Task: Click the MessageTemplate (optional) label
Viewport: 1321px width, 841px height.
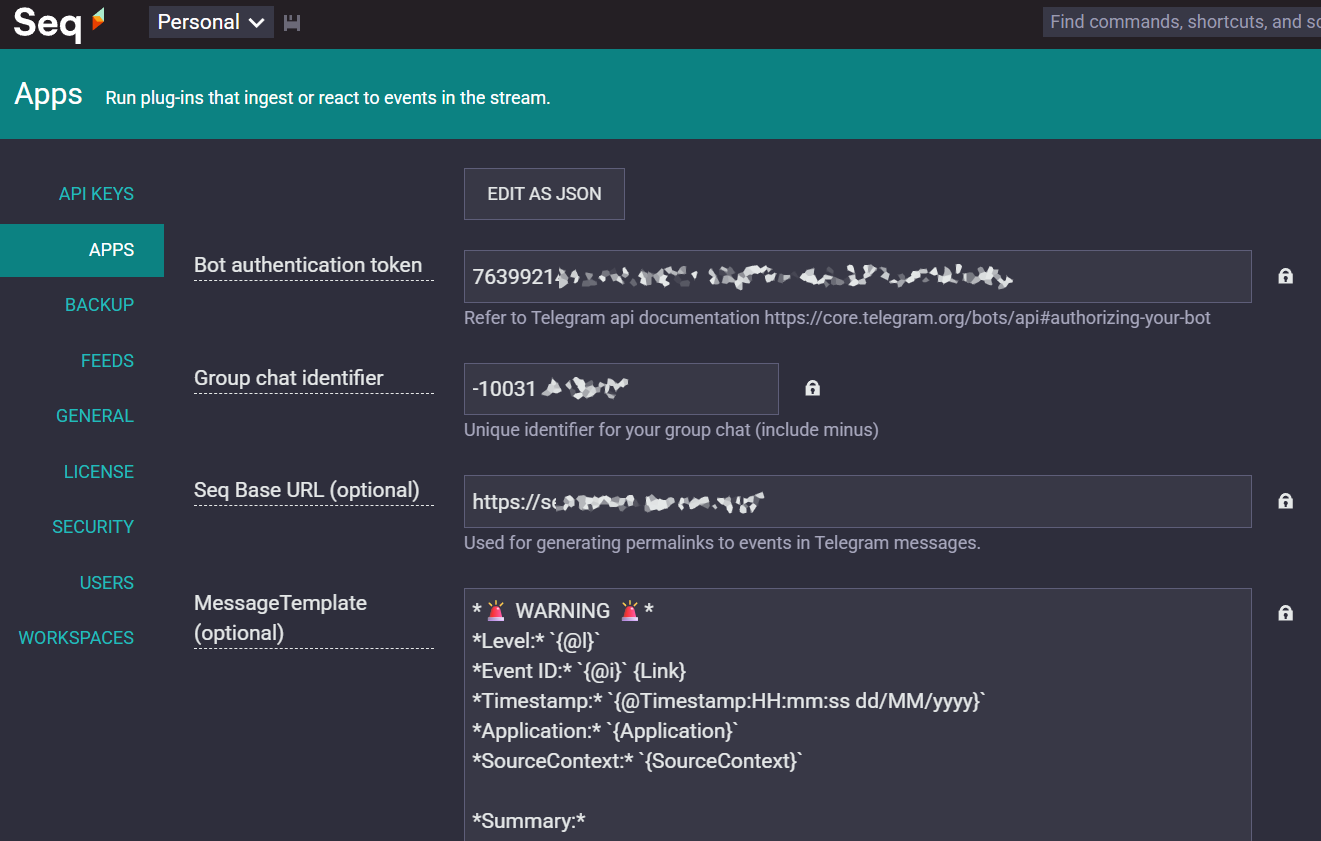Action: point(281,618)
